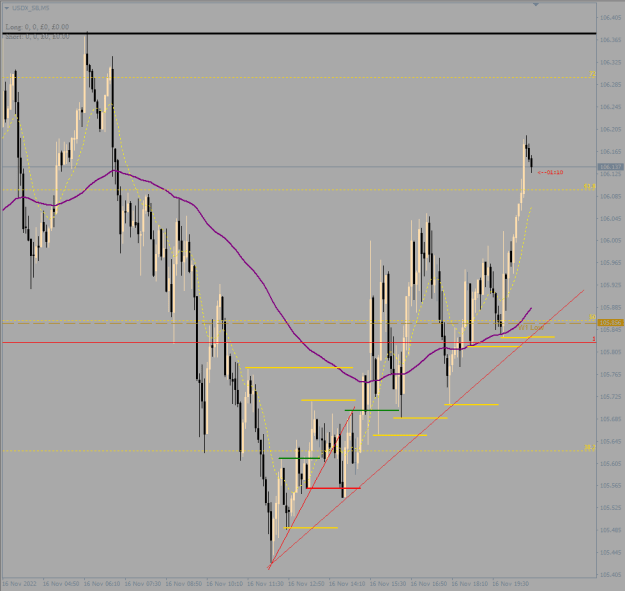Click the '16 Nov 18:10' time axis label

pyautogui.click(x=470, y=584)
